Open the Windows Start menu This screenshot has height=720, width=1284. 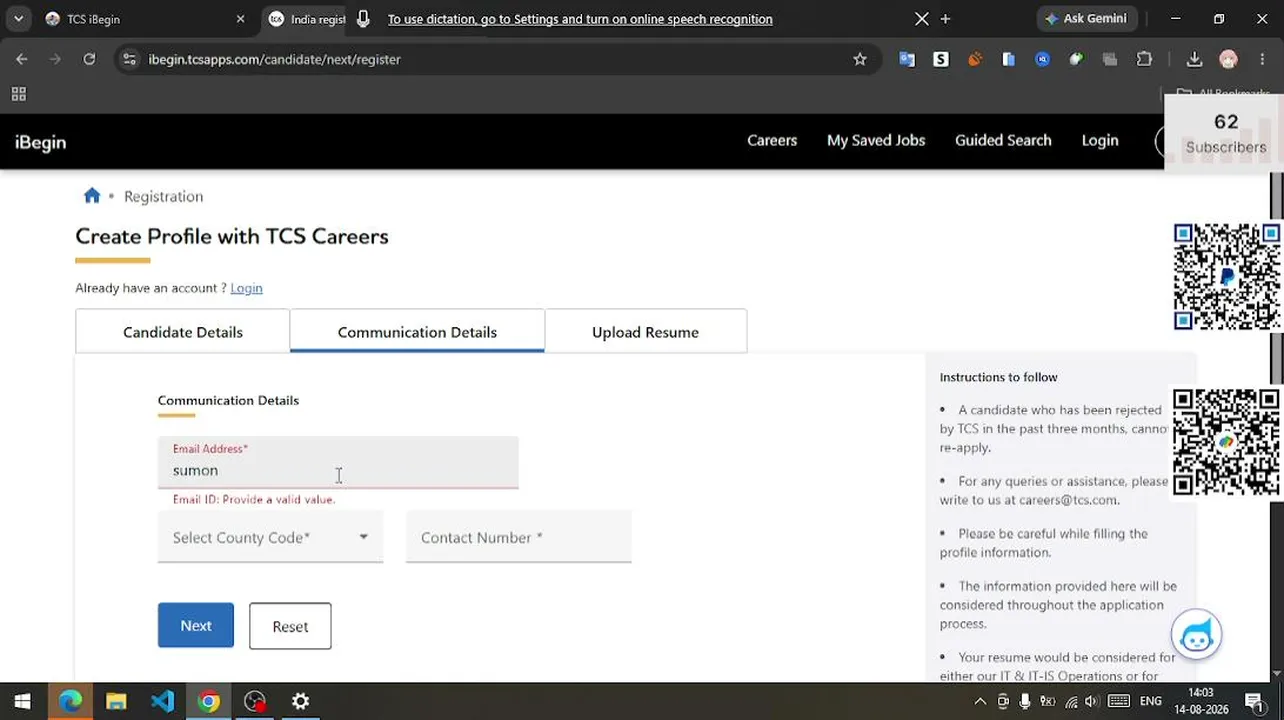point(22,701)
